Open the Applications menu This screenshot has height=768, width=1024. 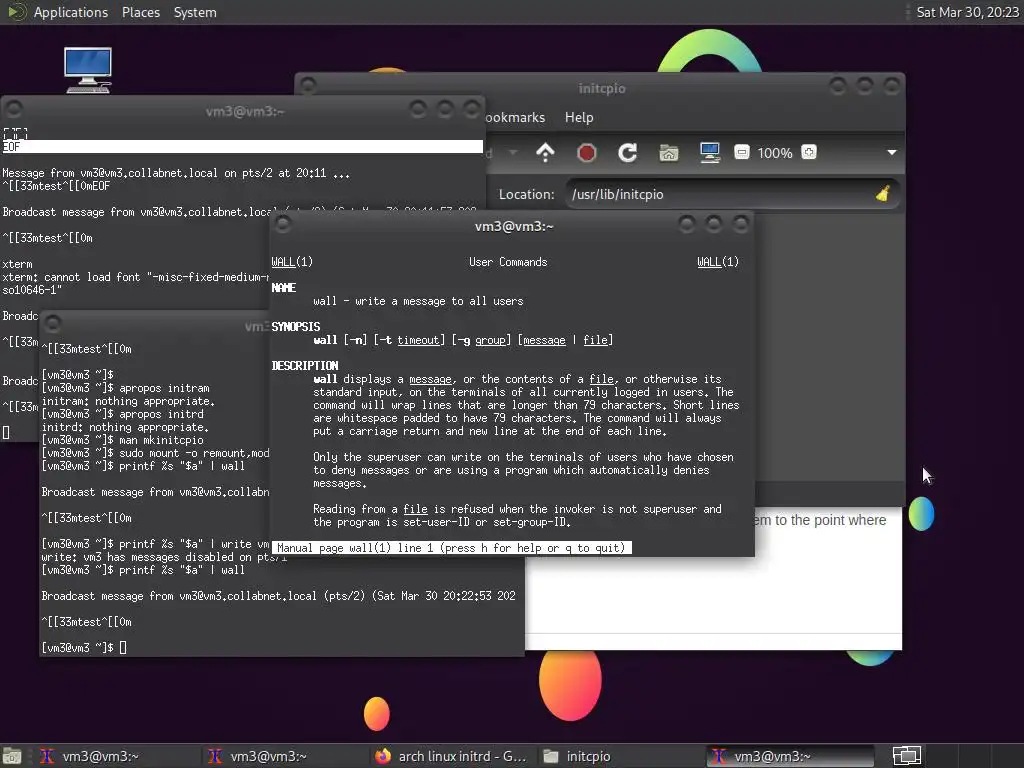coord(71,12)
